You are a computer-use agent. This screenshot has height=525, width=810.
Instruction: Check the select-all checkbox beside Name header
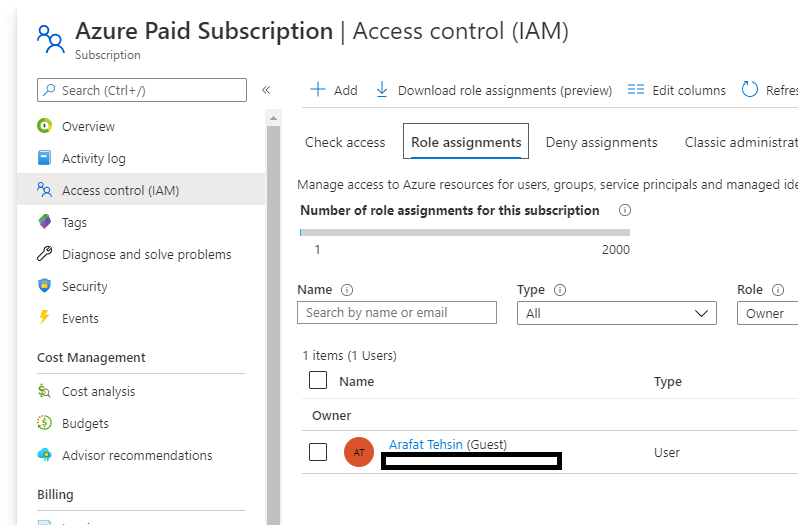pyautogui.click(x=318, y=380)
